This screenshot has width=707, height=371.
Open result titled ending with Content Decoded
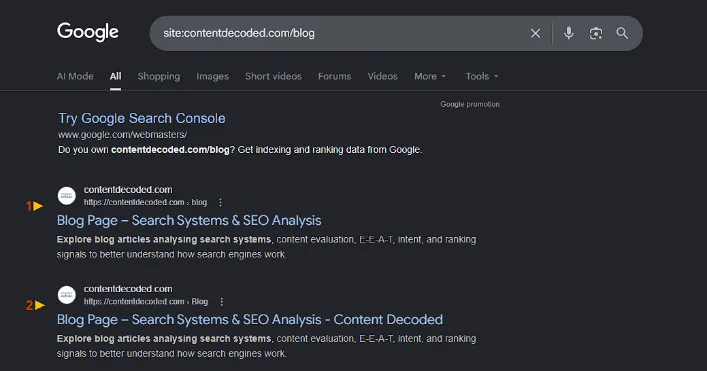[250, 320]
